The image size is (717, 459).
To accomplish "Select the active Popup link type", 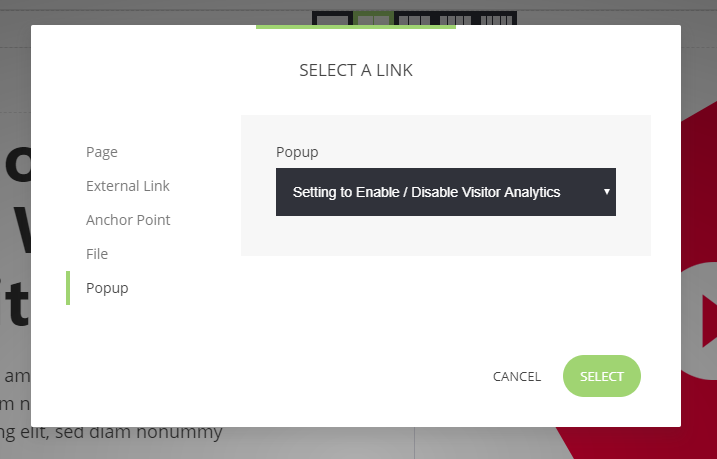I will 107,288.
